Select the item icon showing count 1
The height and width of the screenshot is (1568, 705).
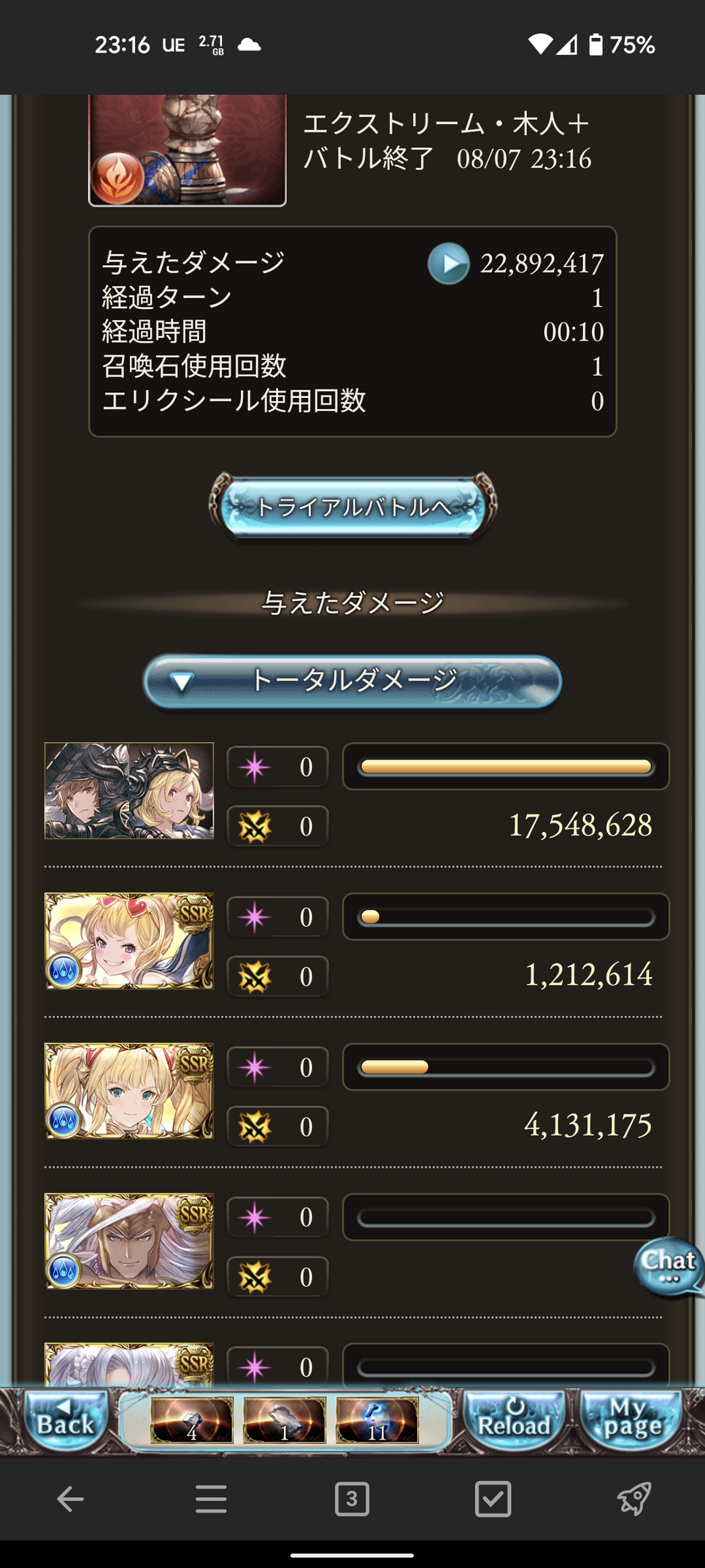click(x=284, y=1420)
